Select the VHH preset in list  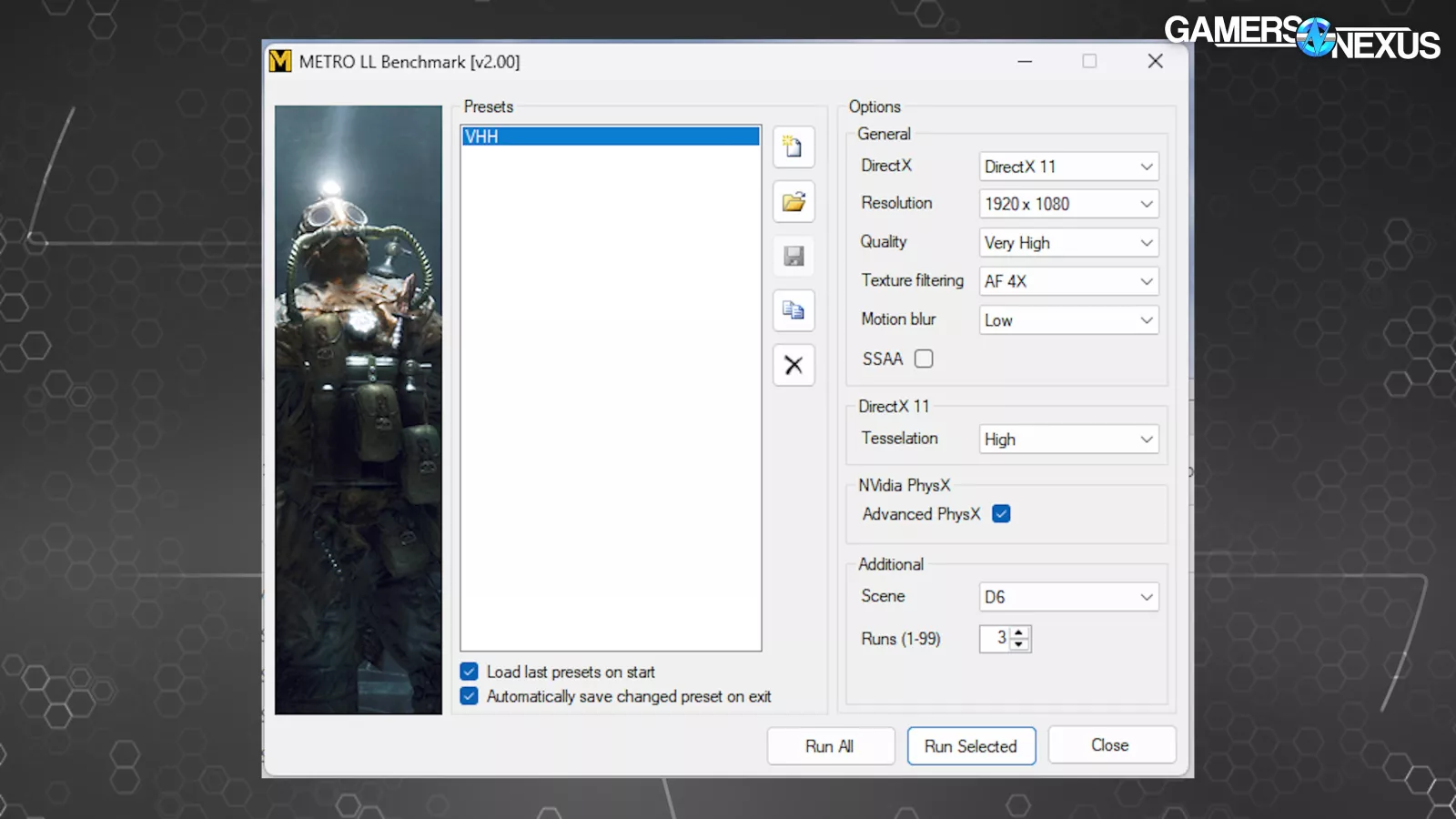610,136
